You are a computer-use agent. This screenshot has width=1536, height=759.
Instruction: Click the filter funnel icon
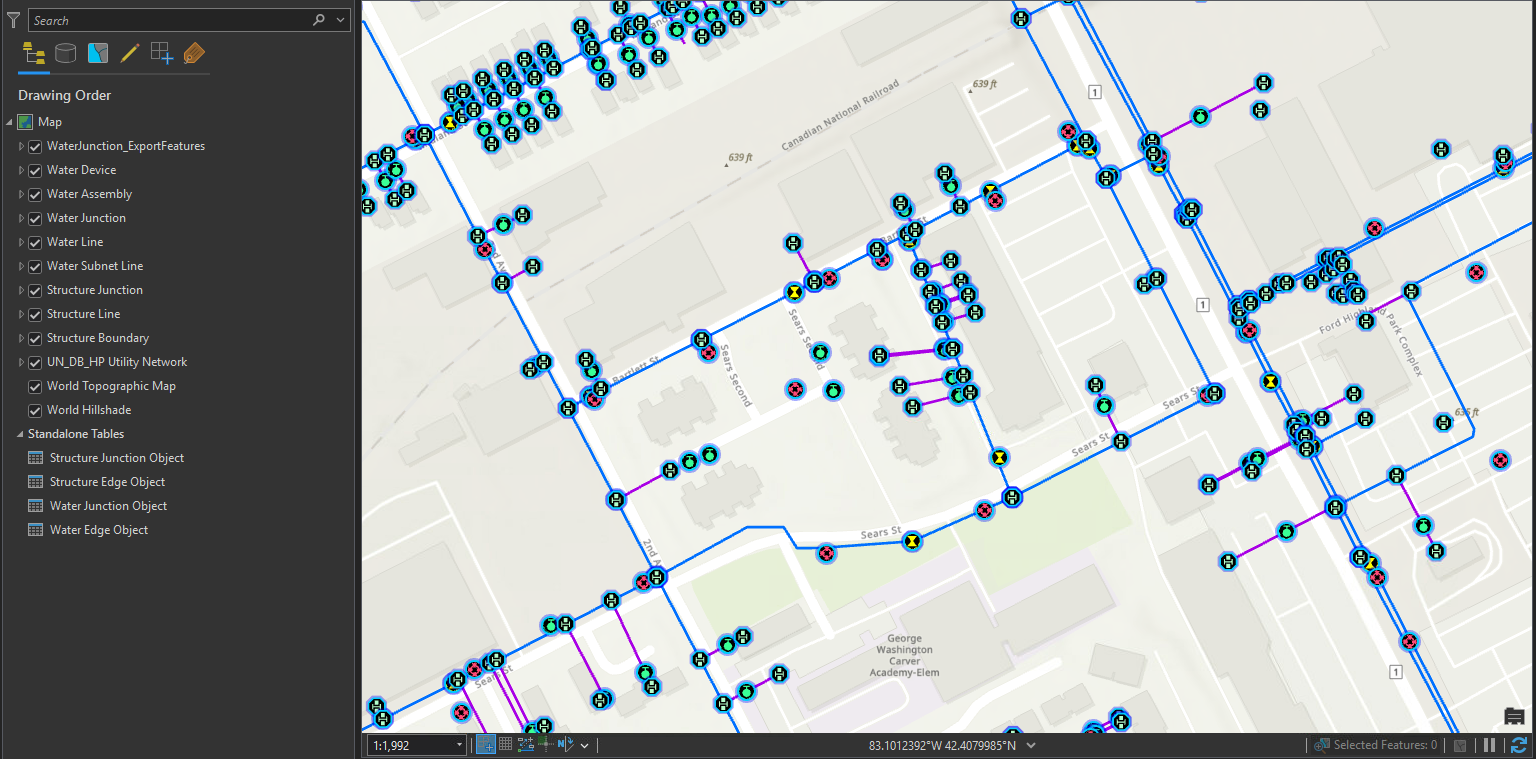13,20
